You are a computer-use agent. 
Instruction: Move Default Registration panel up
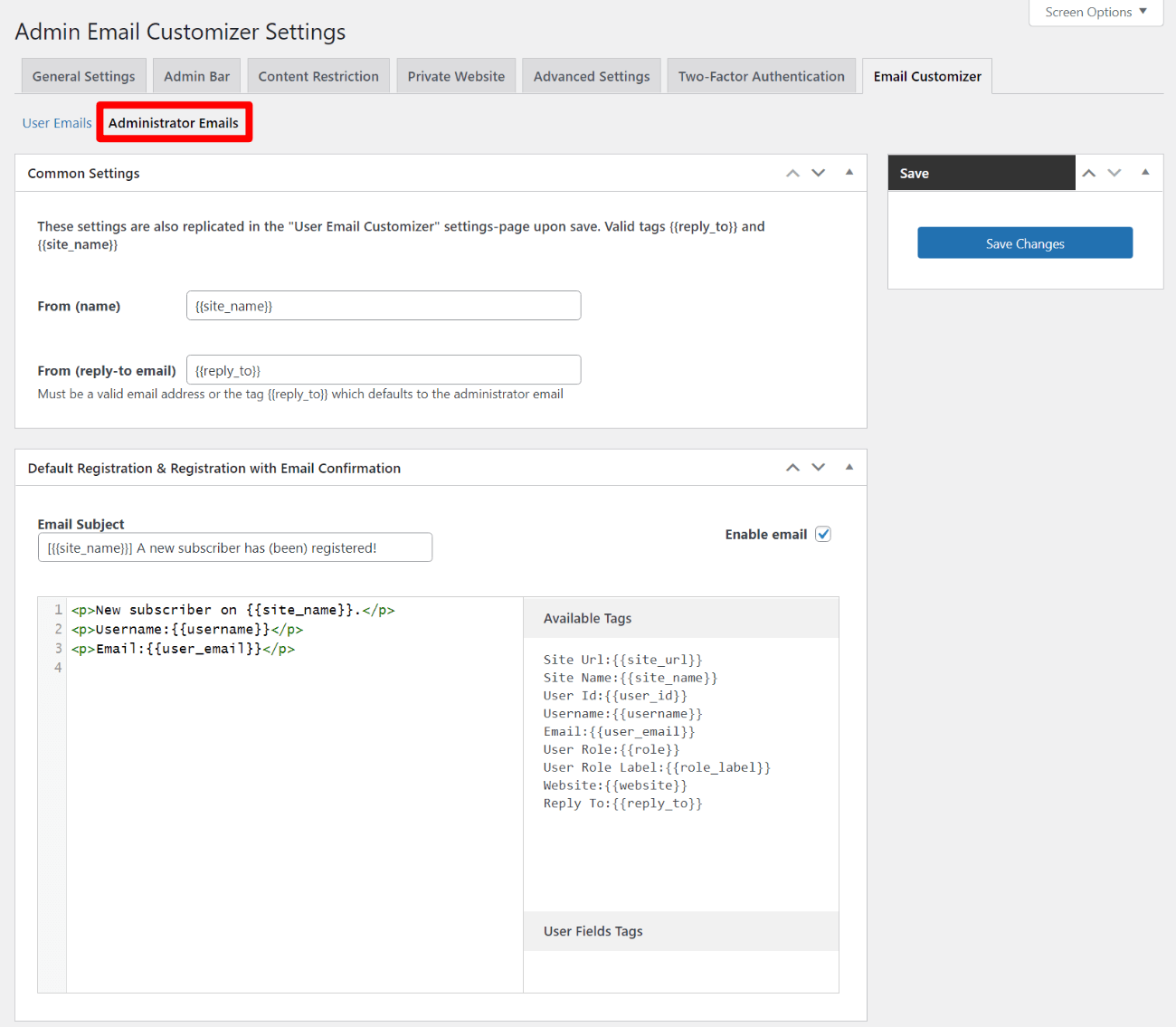(x=792, y=468)
